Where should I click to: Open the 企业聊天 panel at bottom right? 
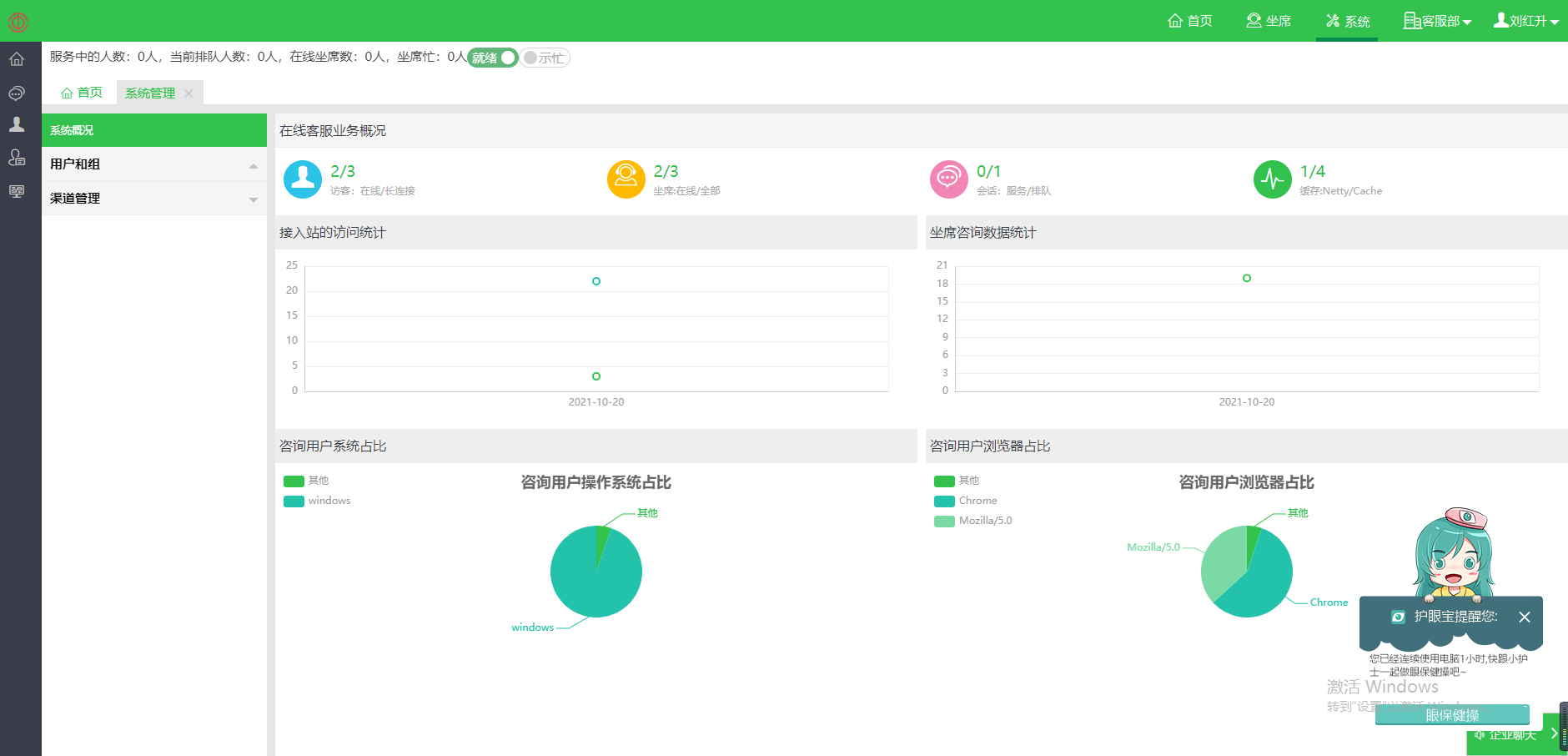point(1510,734)
